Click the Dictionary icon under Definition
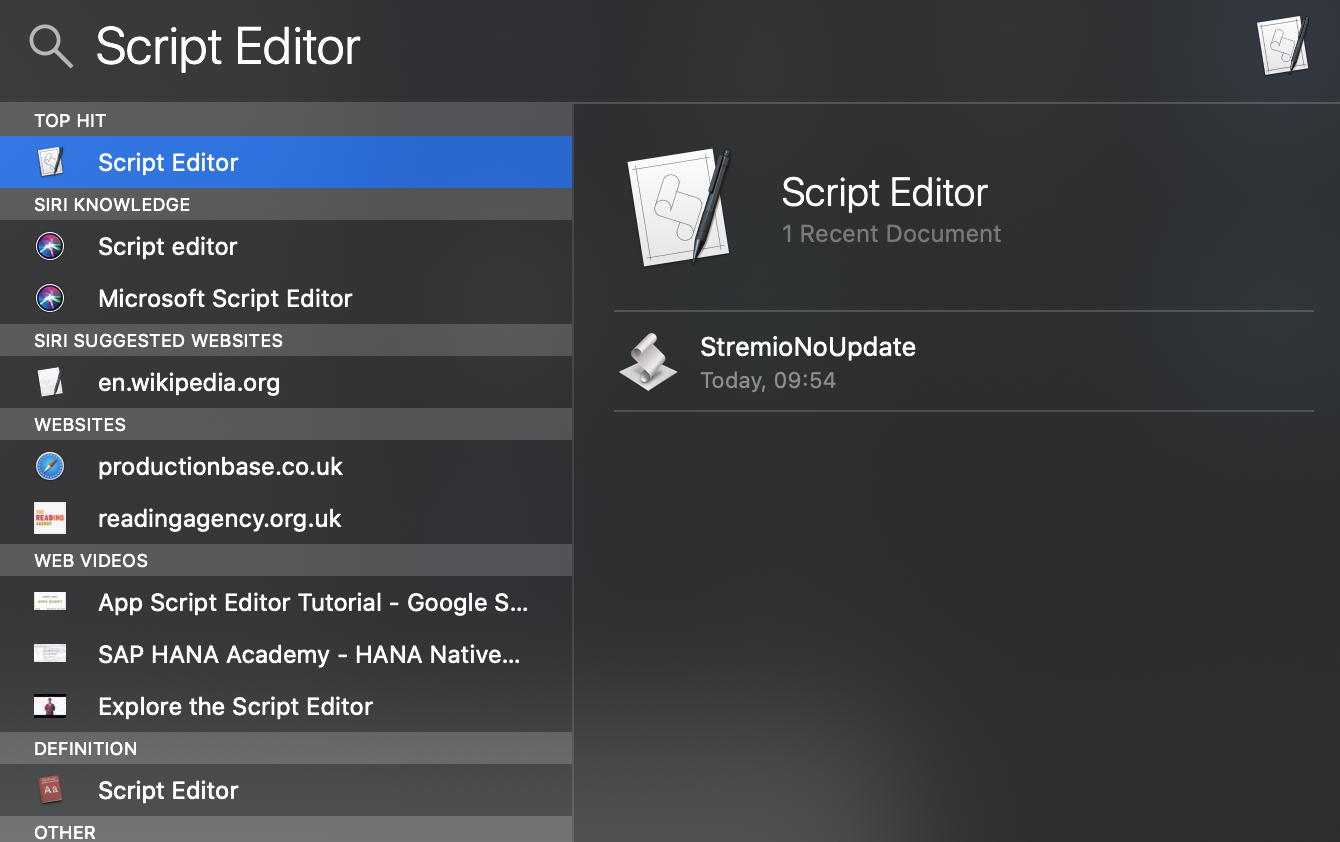Image resolution: width=1340 pixels, height=842 pixels. tap(50, 790)
